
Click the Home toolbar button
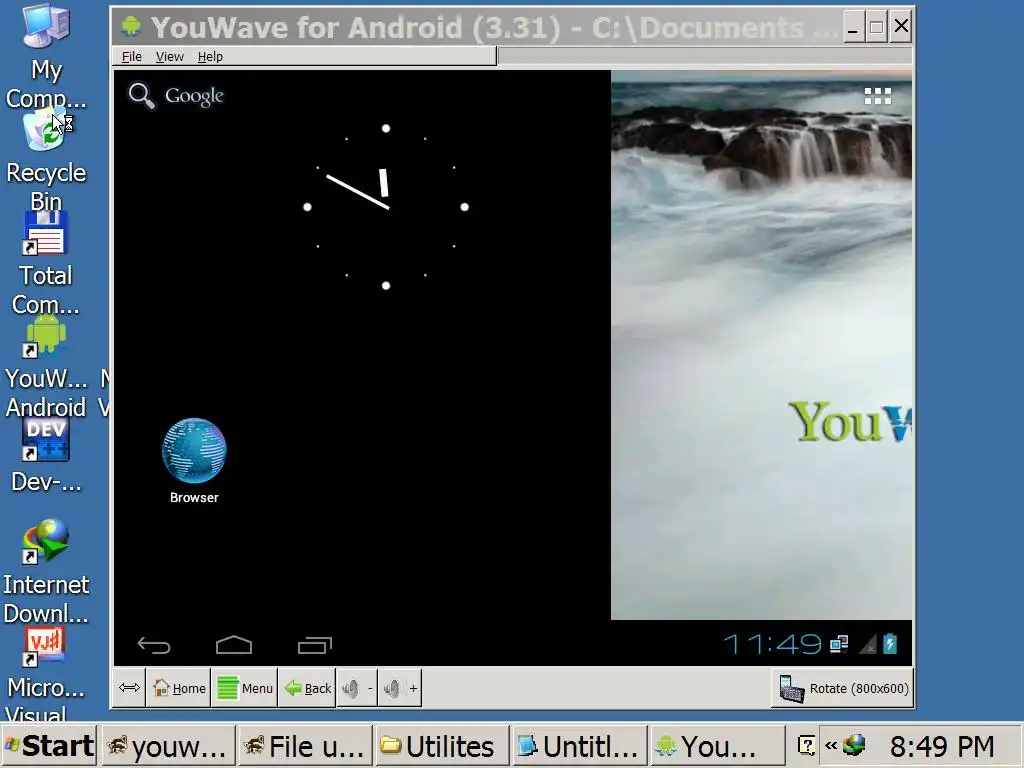(x=179, y=688)
